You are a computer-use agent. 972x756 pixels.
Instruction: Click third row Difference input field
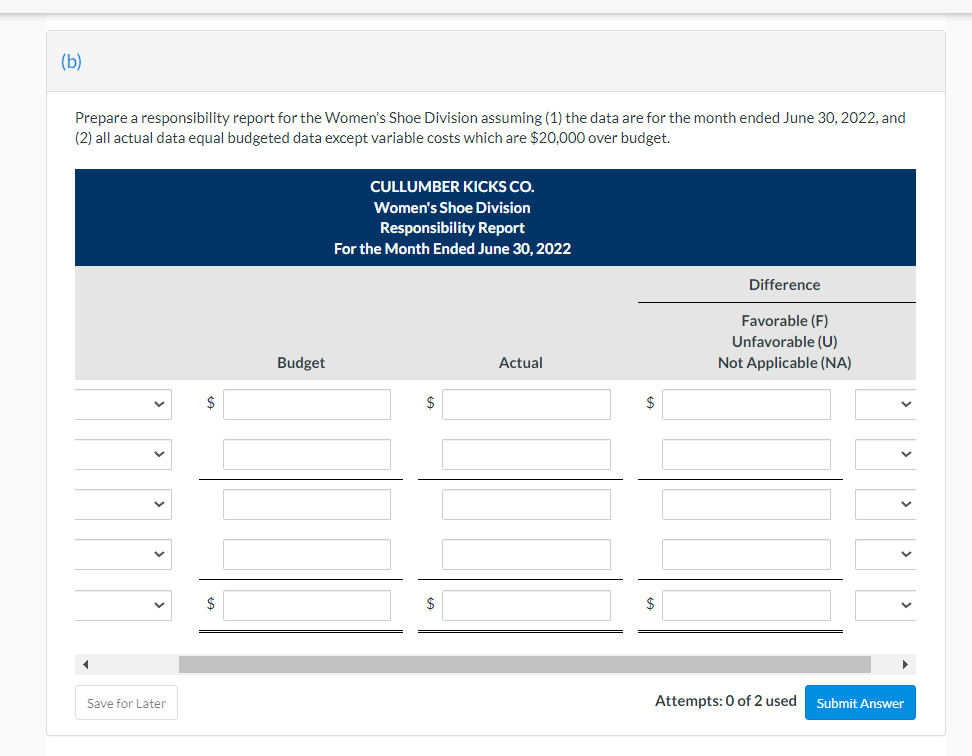click(746, 504)
